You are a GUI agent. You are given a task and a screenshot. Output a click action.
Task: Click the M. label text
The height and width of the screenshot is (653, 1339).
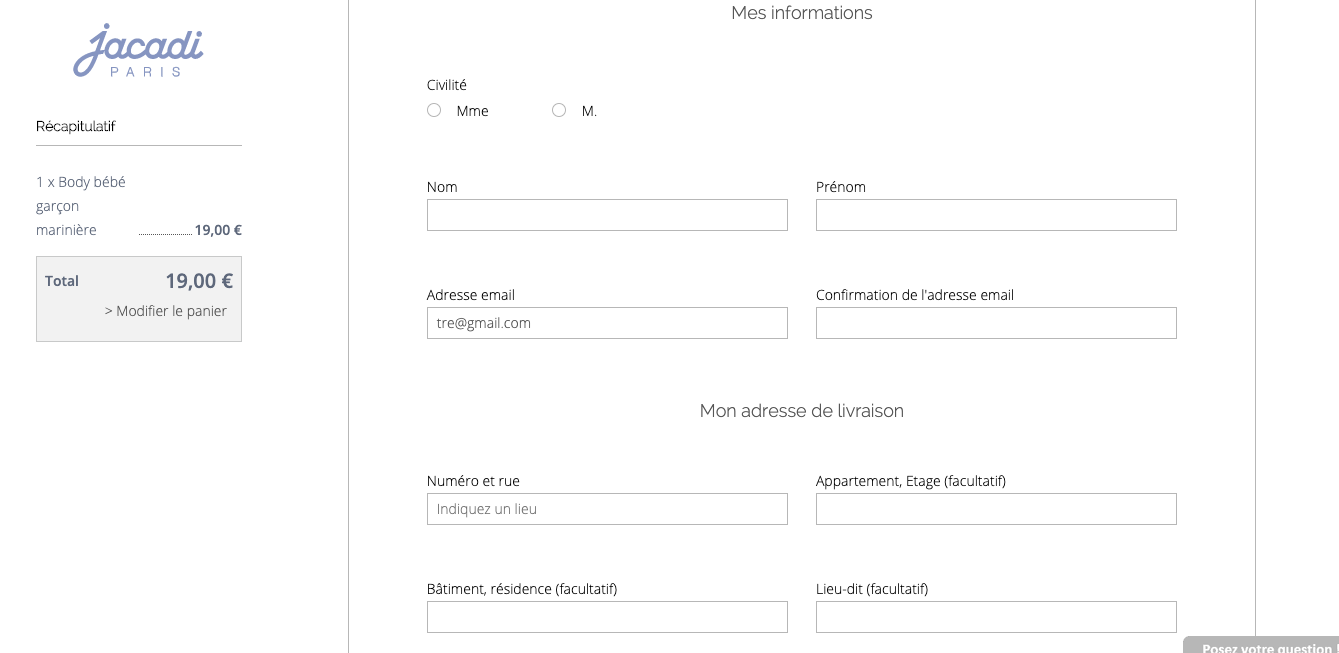pos(589,111)
